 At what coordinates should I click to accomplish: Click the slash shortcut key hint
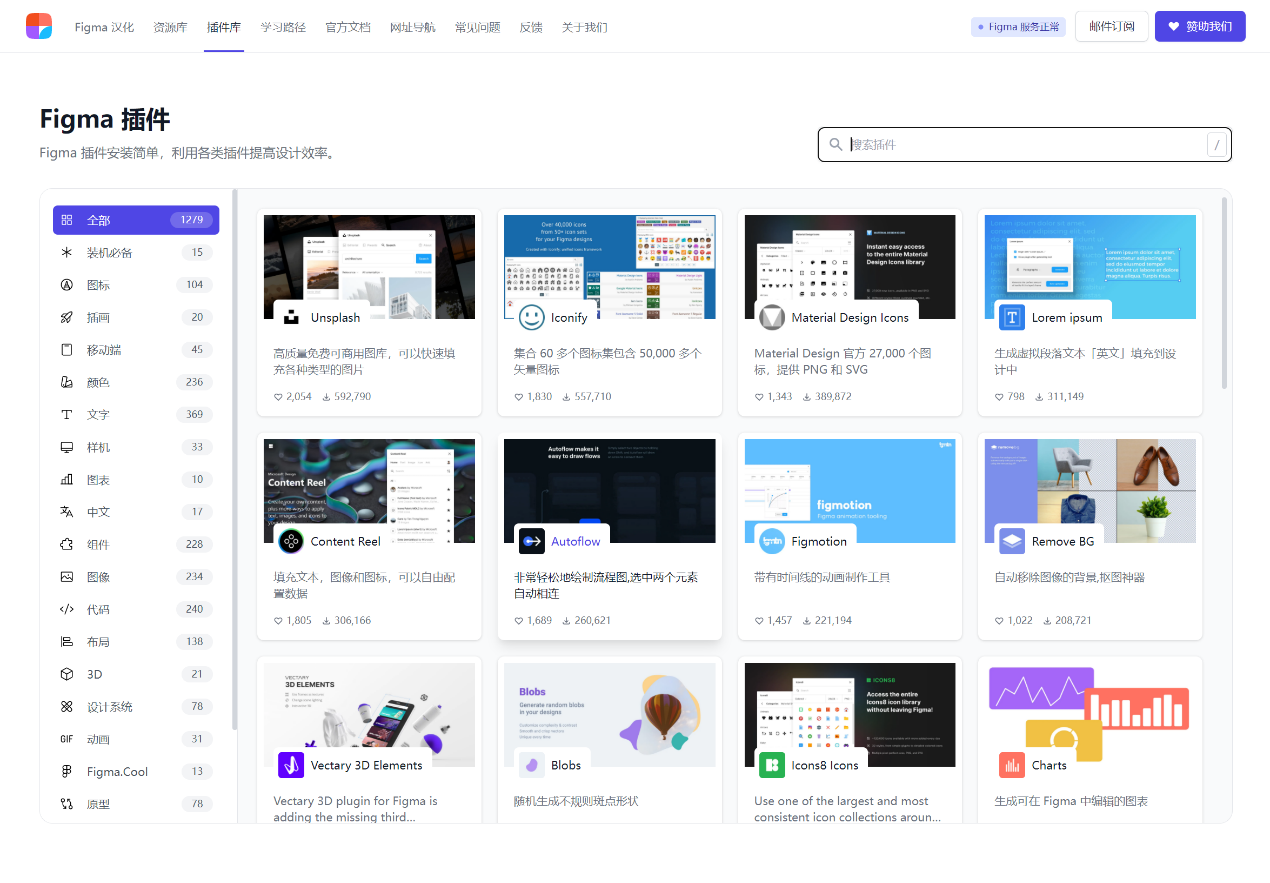pos(1217,145)
